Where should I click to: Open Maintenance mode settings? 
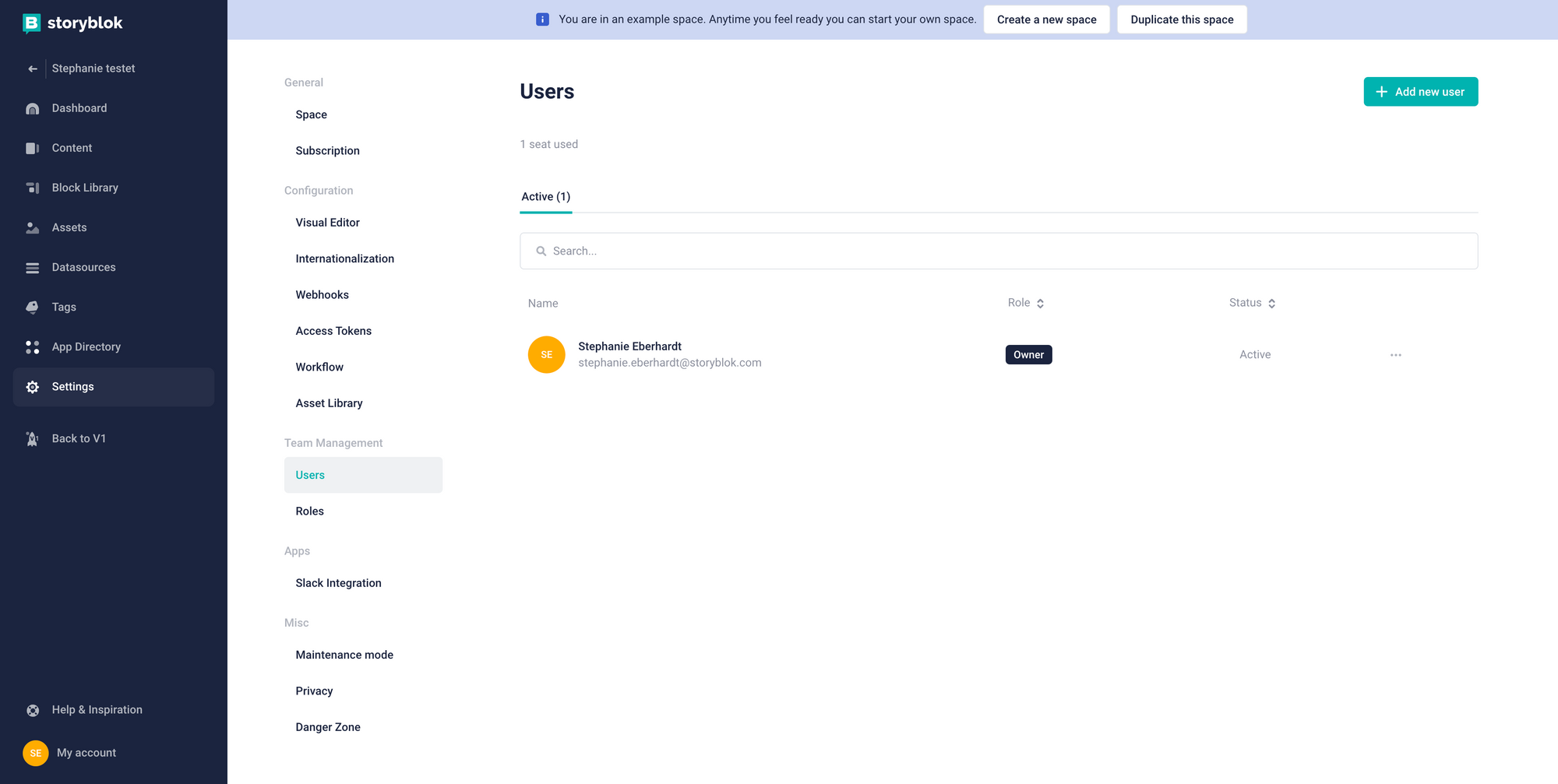(x=344, y=655)
